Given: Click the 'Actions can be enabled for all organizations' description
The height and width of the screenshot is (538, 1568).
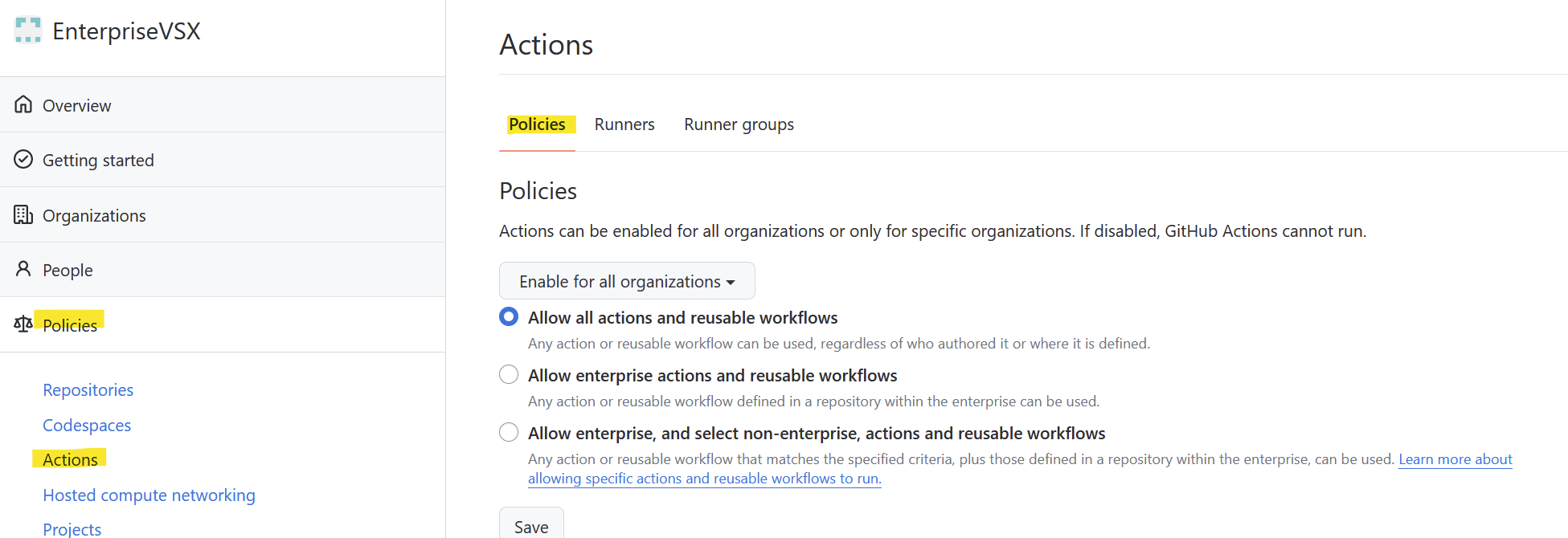Looking at the screenshot, I should [x=932, y=231].
